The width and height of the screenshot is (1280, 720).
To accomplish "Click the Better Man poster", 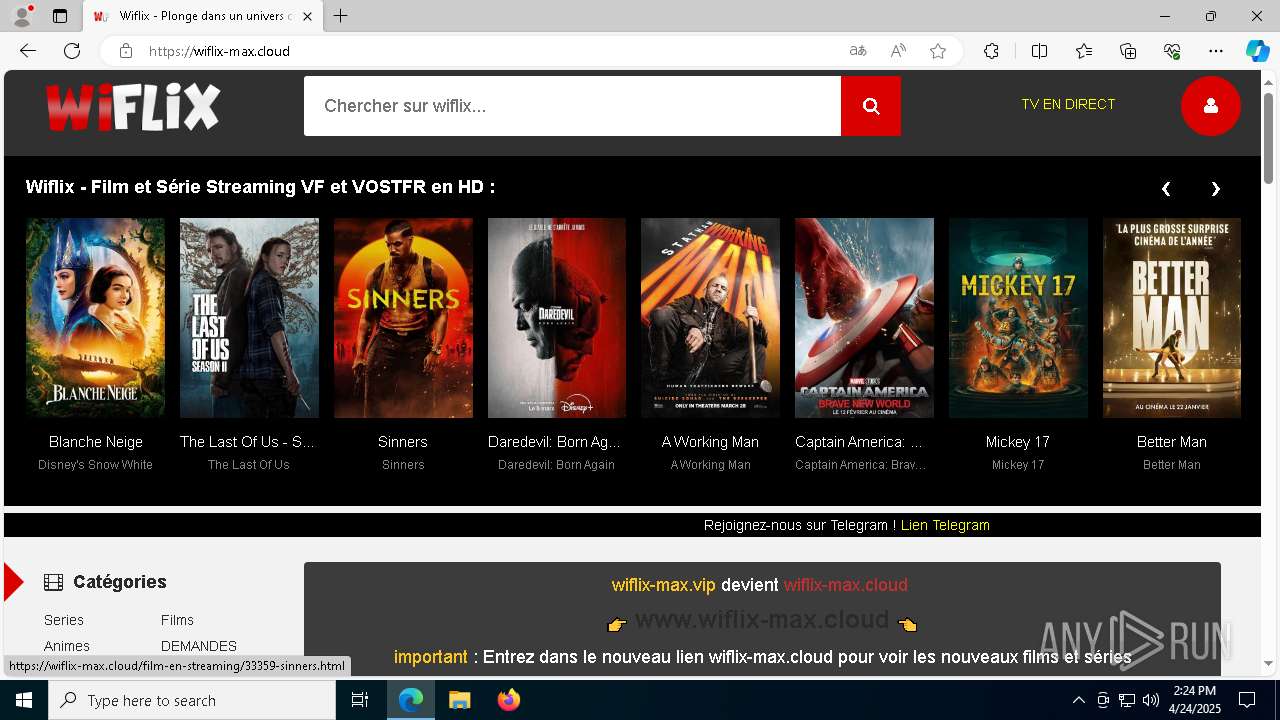I will [x=1172, y=318].
